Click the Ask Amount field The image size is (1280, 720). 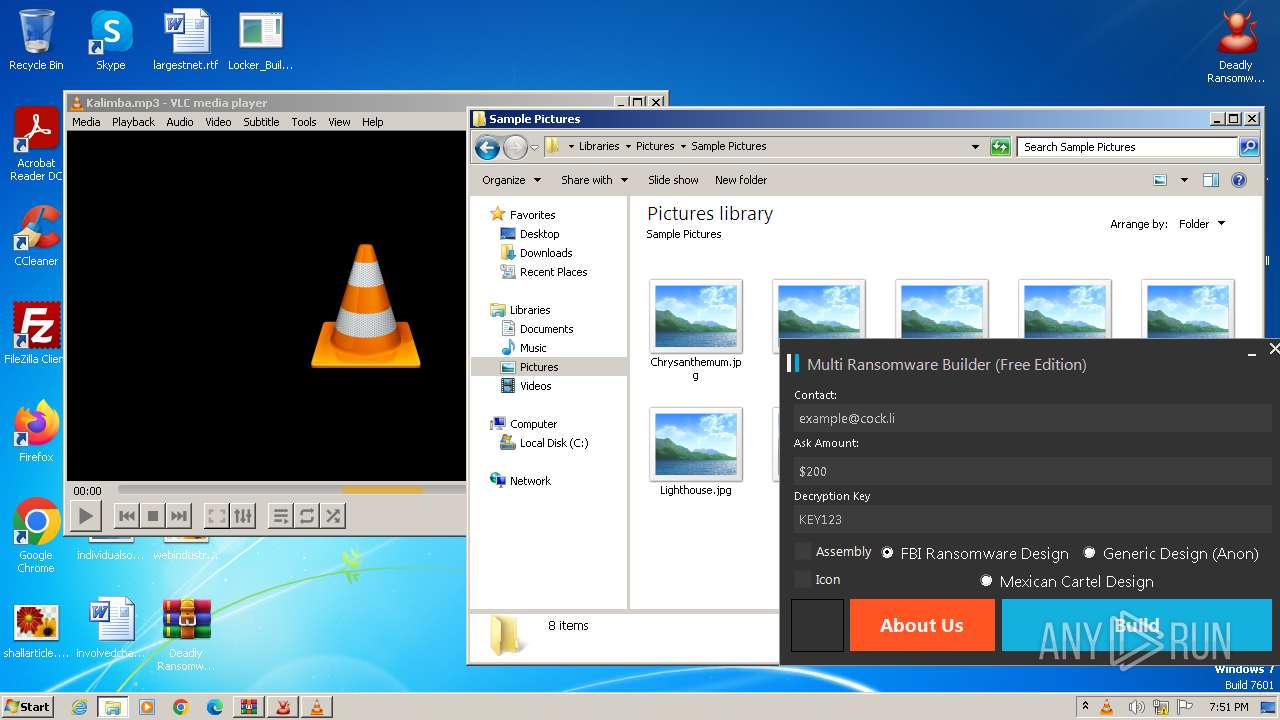pyautogui.click(x=1033, y=470)
